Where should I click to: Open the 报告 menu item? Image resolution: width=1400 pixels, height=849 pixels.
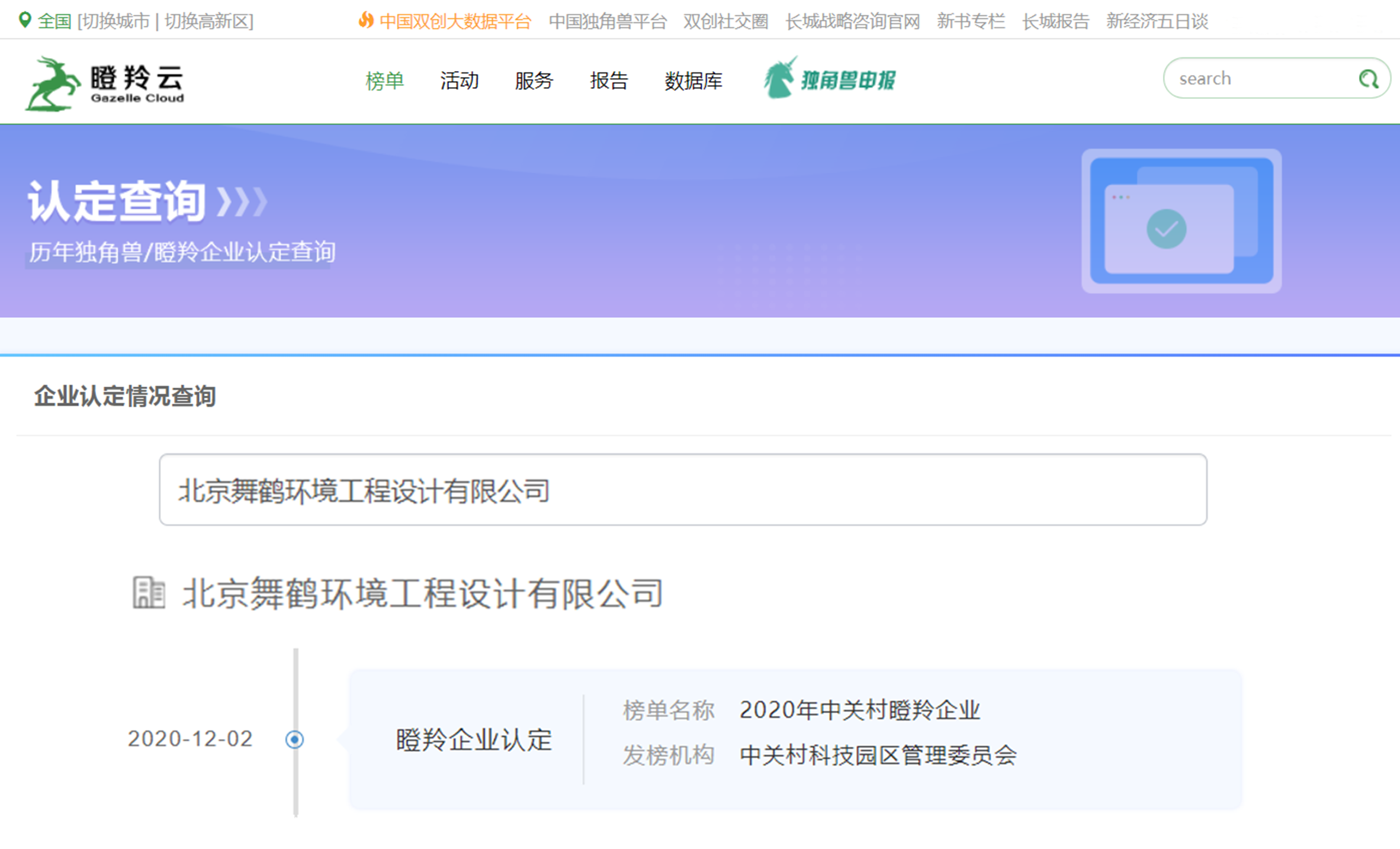coord(608,81)
